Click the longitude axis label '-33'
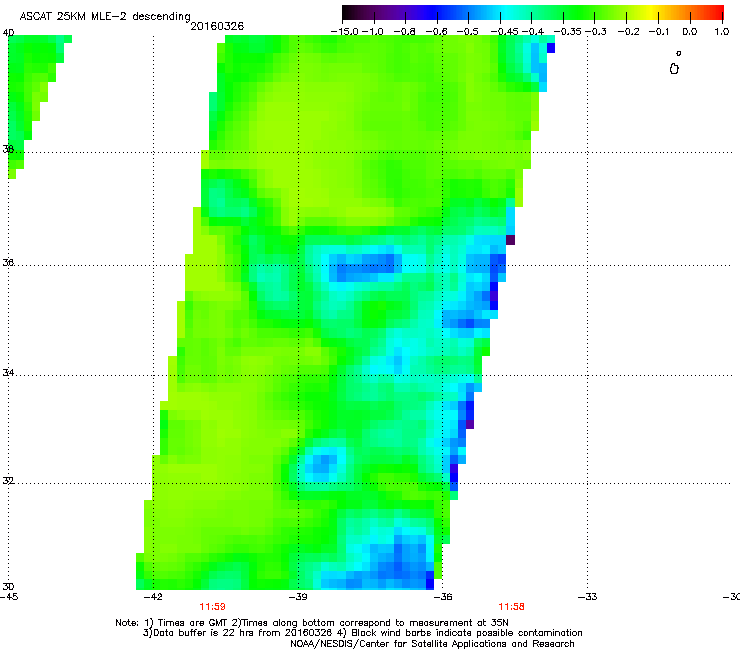Viewport: 740px width, 650px height. (x=587, y=597)
